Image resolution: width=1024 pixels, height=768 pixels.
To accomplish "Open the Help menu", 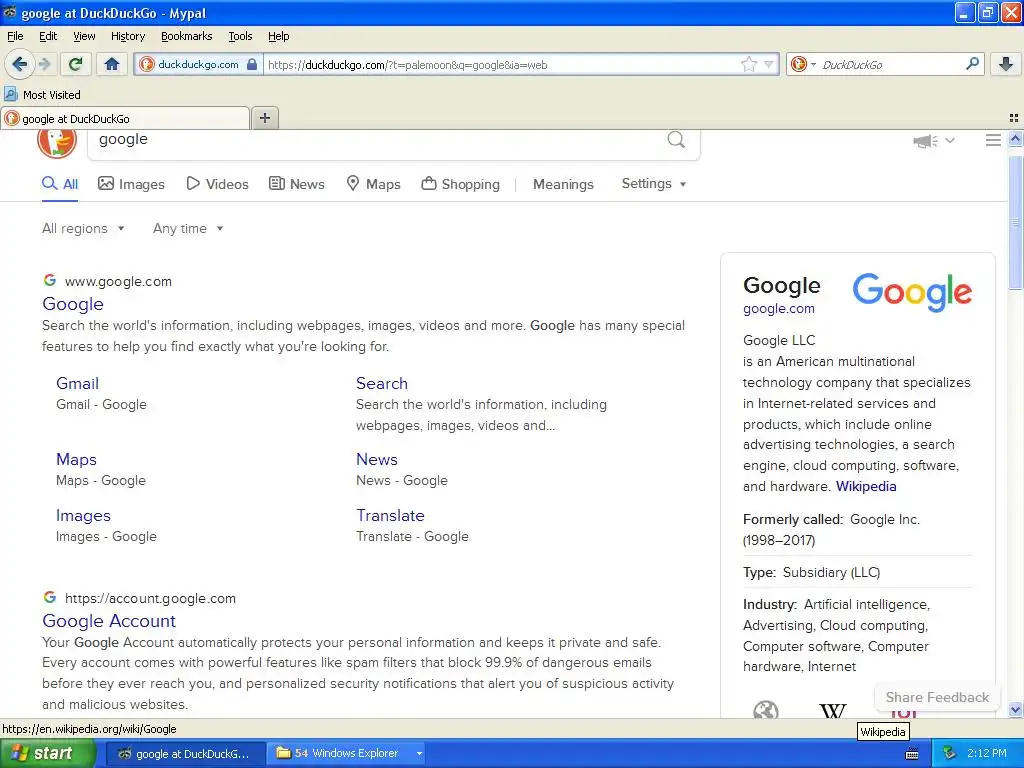I will click(278, 36).
